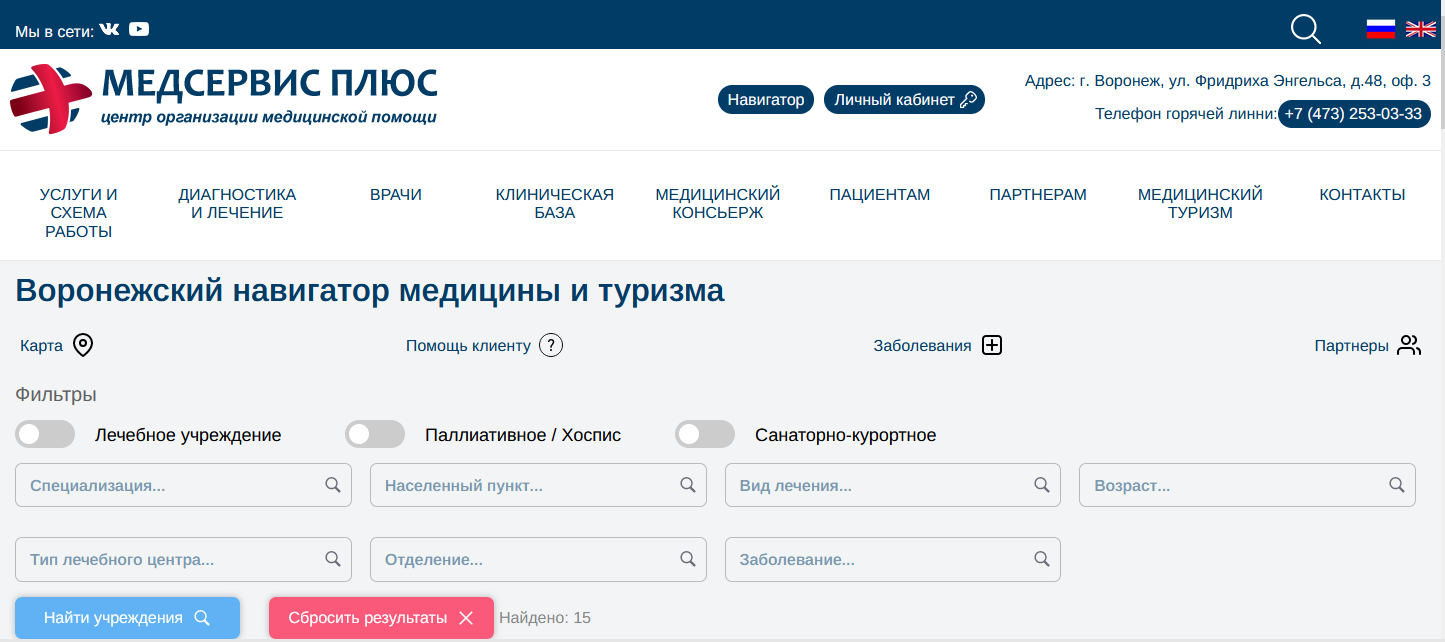Open the Карта link

tap(41, 346)
